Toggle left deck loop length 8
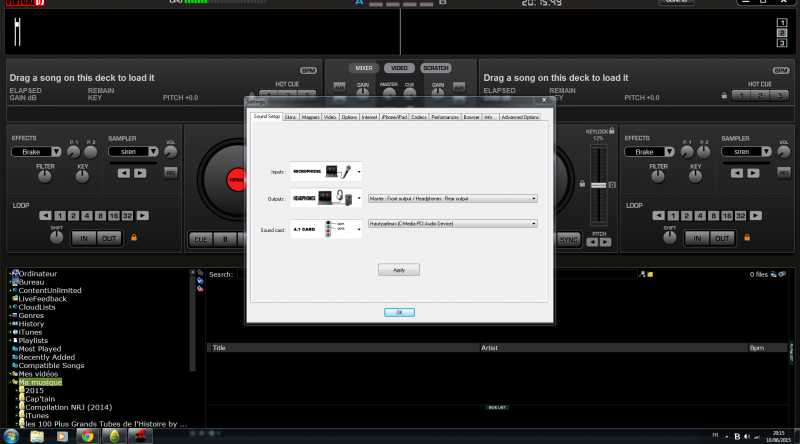 coord(100,215)
